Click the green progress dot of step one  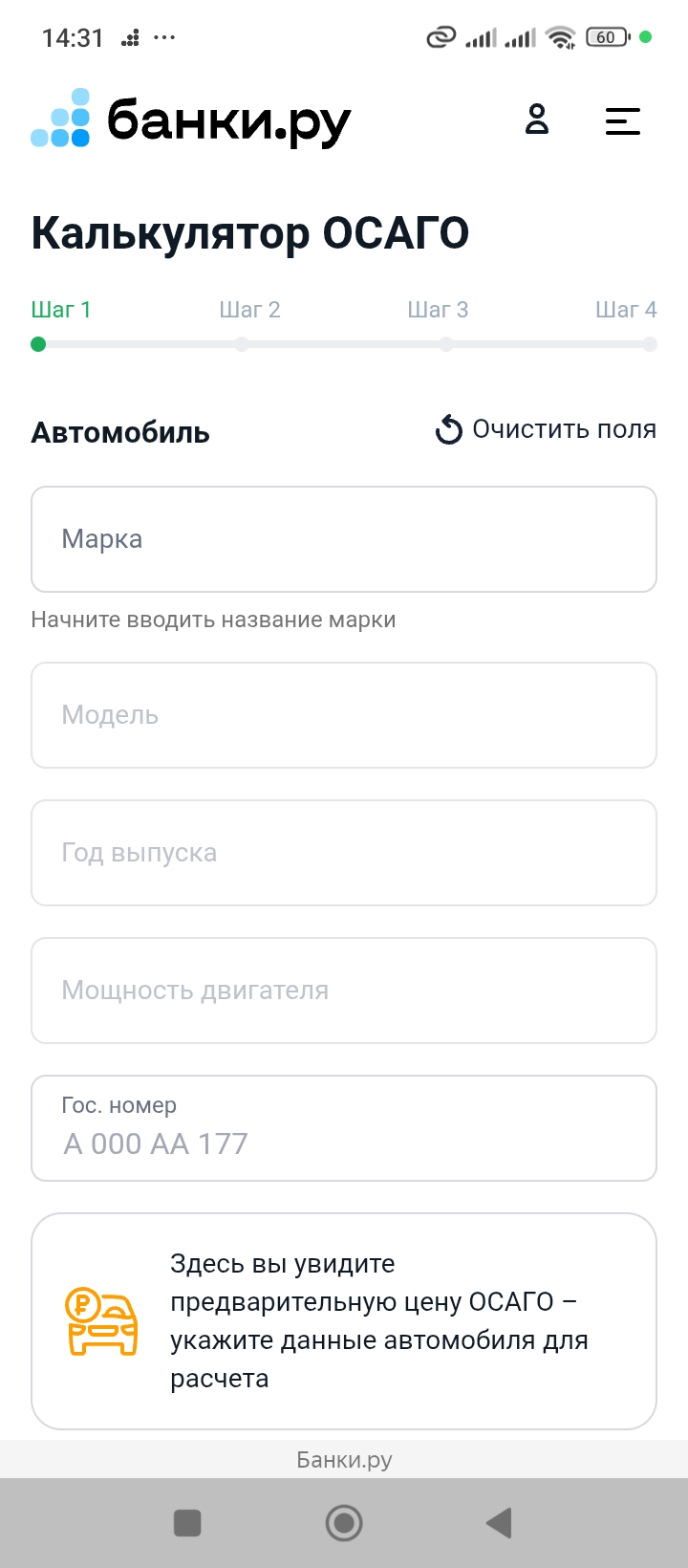click(x=38, y=344)
